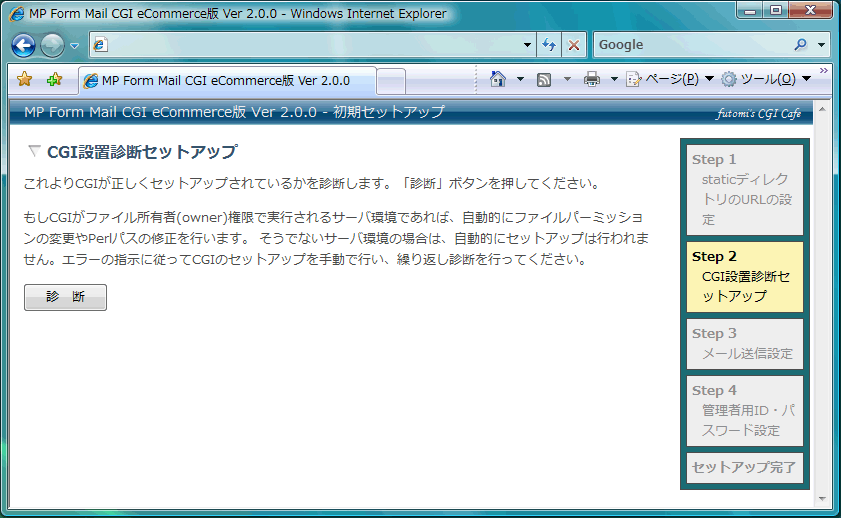Image resolution: width=841 pixels, height=518 pixels.
Task: Expand the address bar history dropdown
Action: [528, 45]
